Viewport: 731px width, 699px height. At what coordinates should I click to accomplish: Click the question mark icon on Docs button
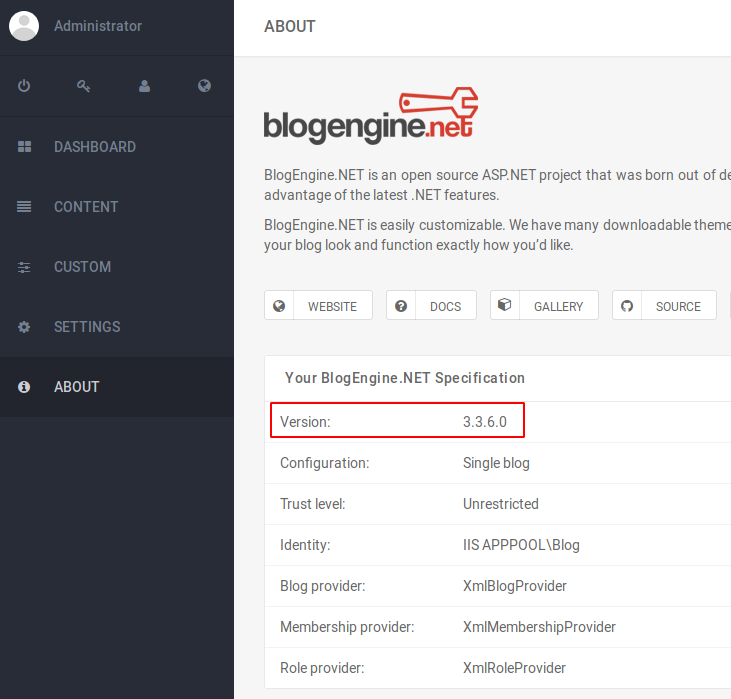[401, 306]
